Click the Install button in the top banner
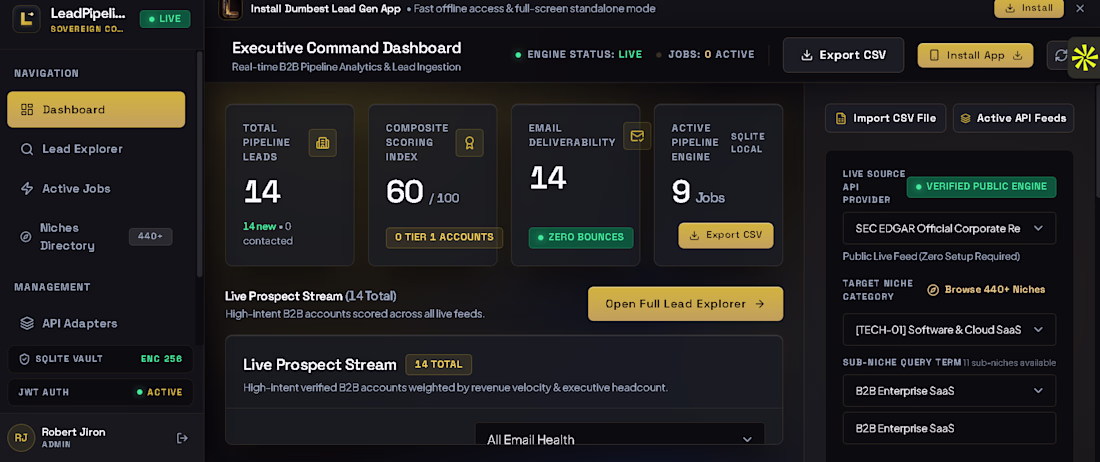This screenshot has height=462, width=1100. tap(1029, 8)
